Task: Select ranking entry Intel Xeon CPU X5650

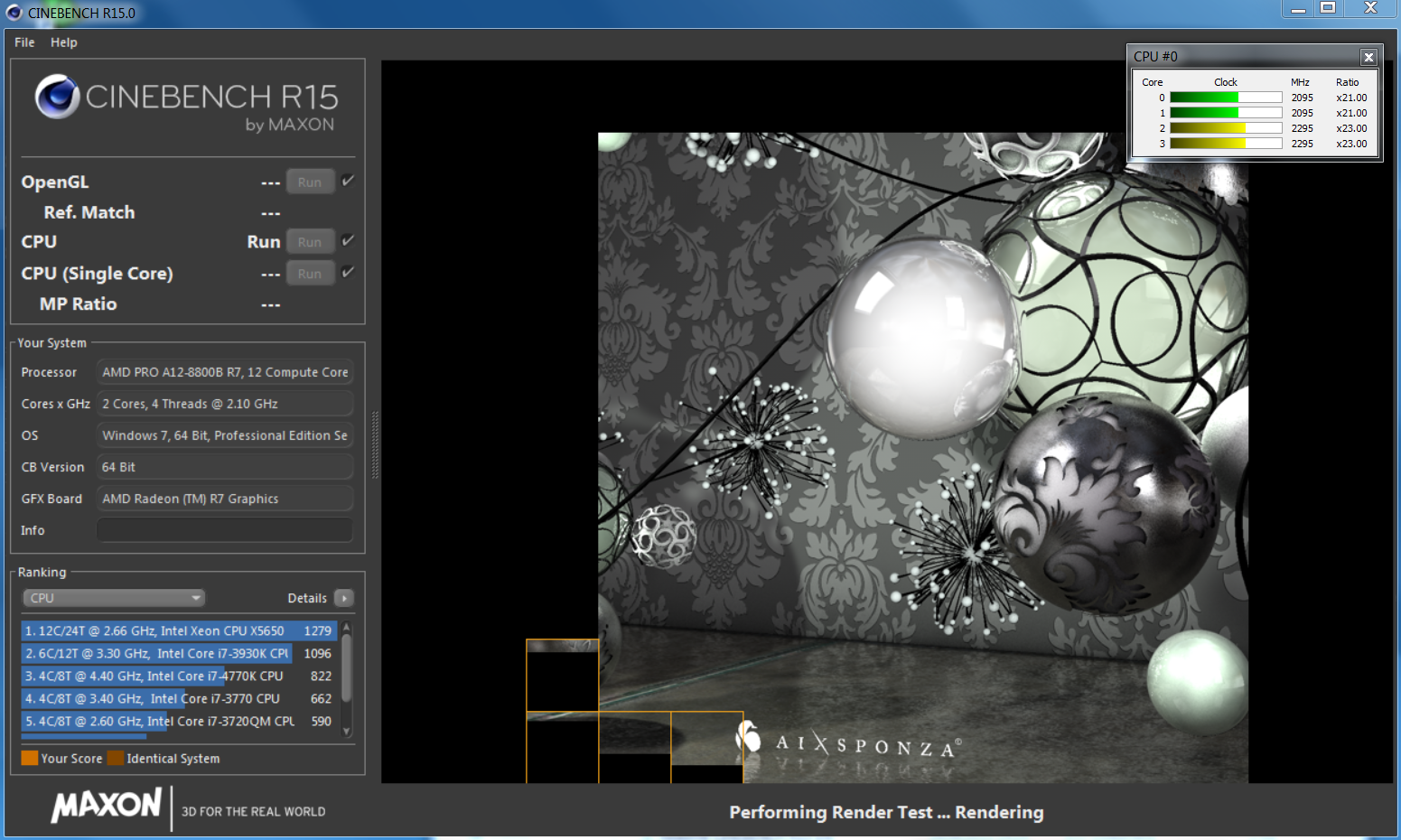Action: (179, 630)
